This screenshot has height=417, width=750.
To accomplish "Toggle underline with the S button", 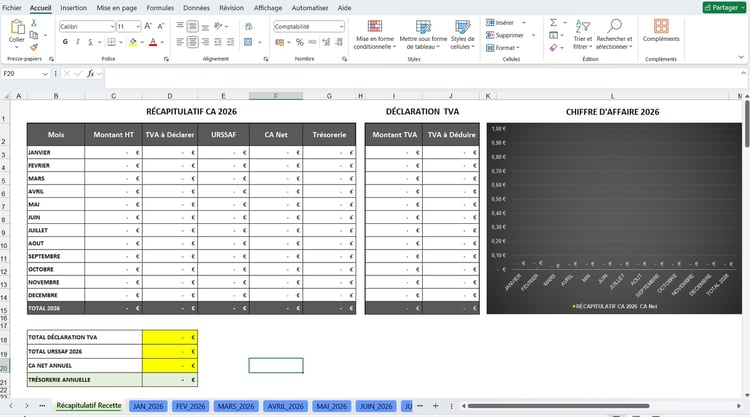I will (x=90, y=42).
